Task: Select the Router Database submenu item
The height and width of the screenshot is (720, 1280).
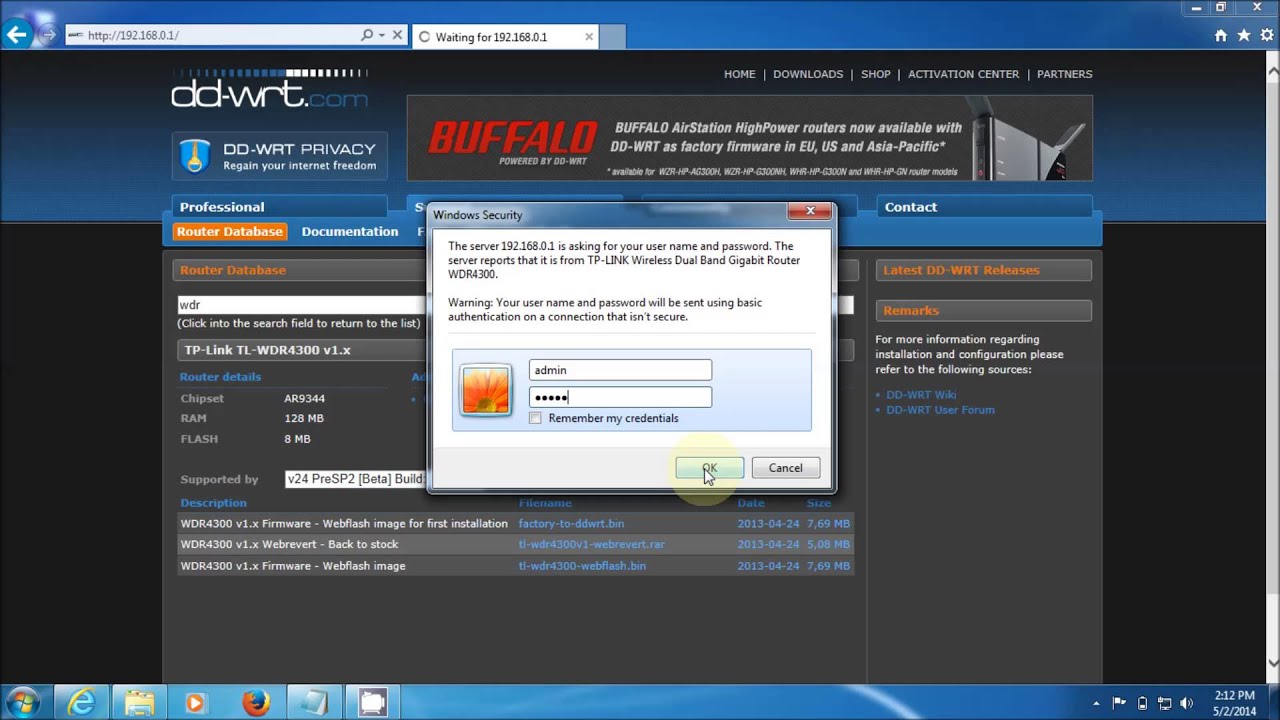Action: [x=230, y=231]
